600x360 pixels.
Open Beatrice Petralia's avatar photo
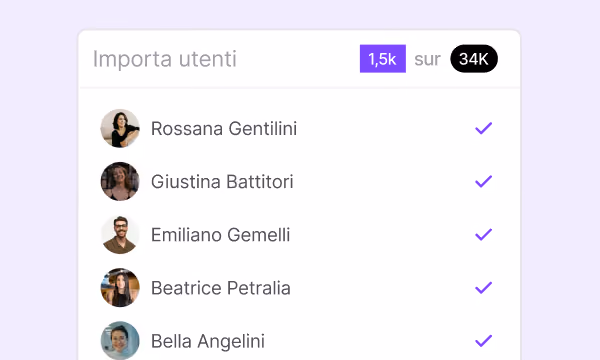pos(120,288)
